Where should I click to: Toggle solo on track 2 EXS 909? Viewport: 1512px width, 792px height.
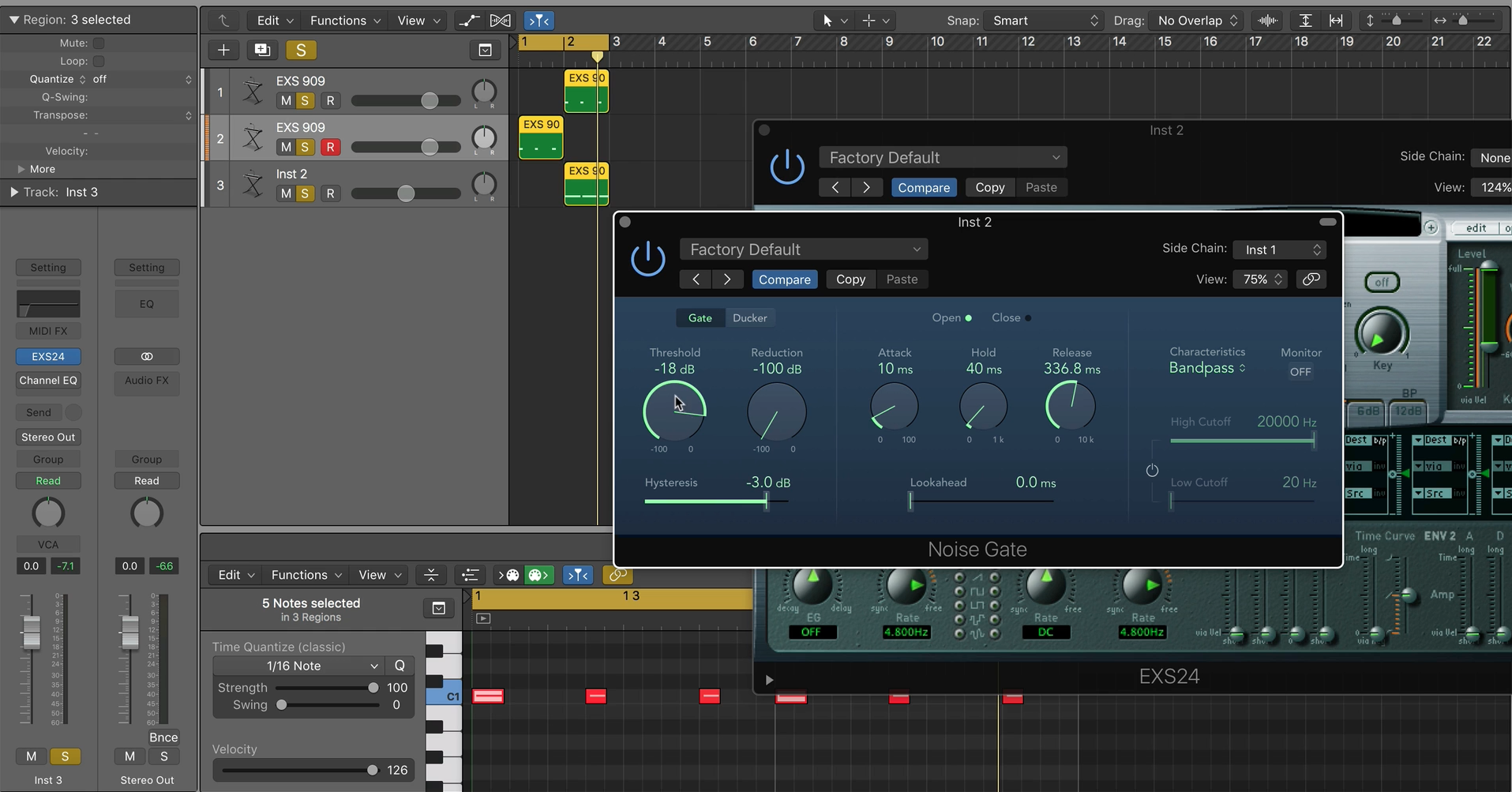pos(305,147)
